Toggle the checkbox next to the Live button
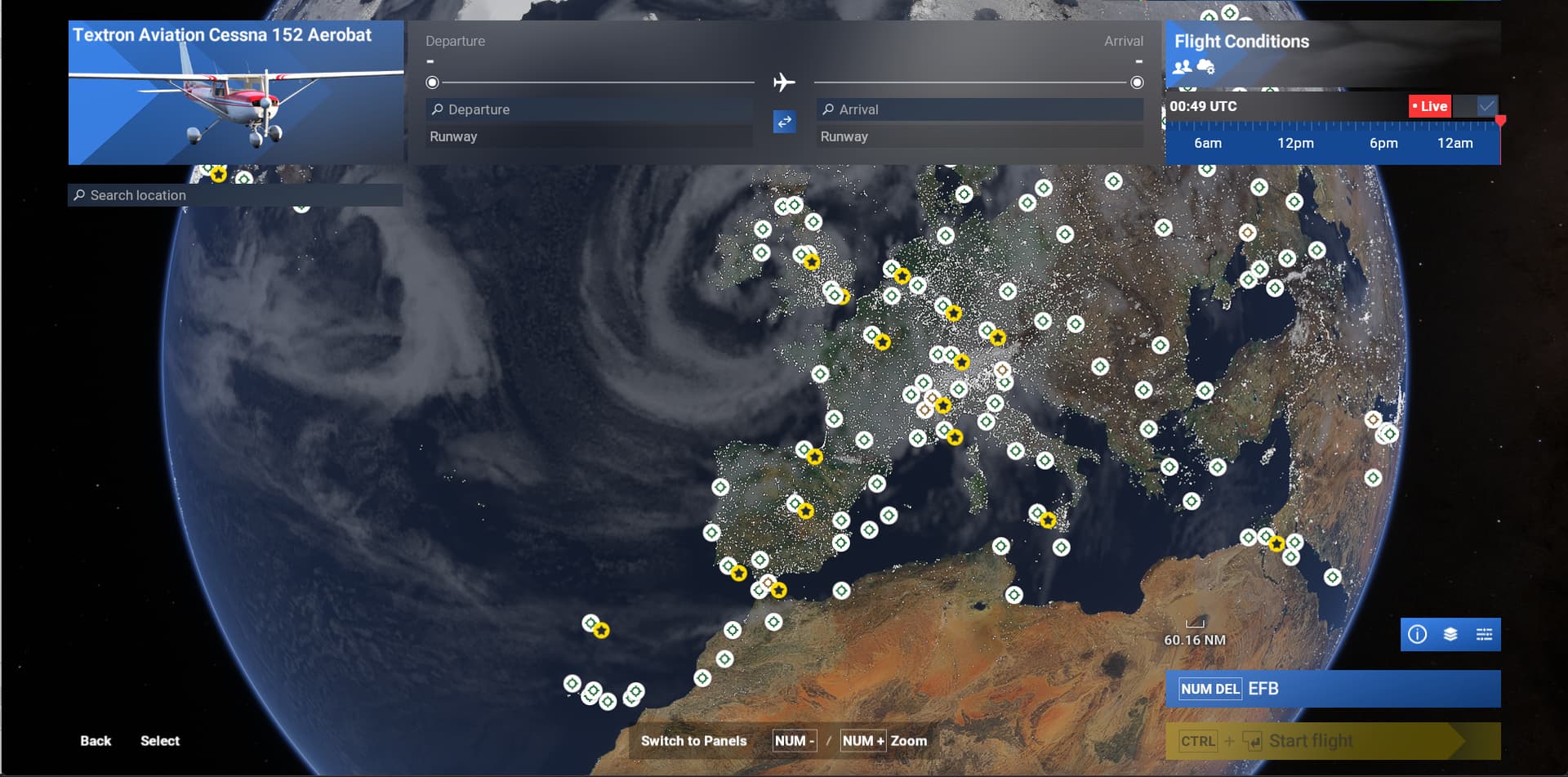Screen dimensions: 1568x777 coord(1486,106)
